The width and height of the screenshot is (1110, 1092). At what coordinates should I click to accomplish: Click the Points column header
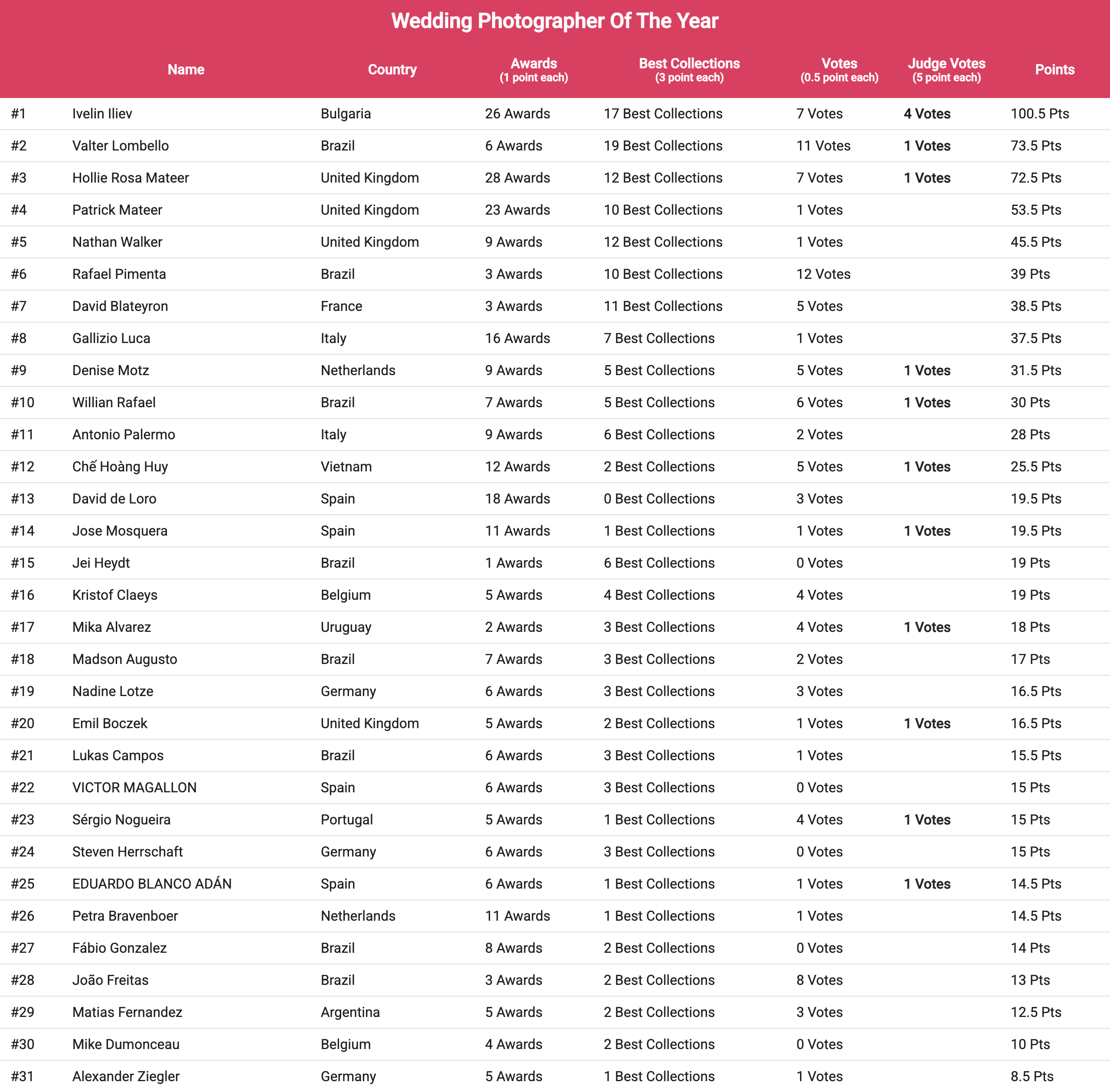pyautogui.click(x=1054, y=69)
